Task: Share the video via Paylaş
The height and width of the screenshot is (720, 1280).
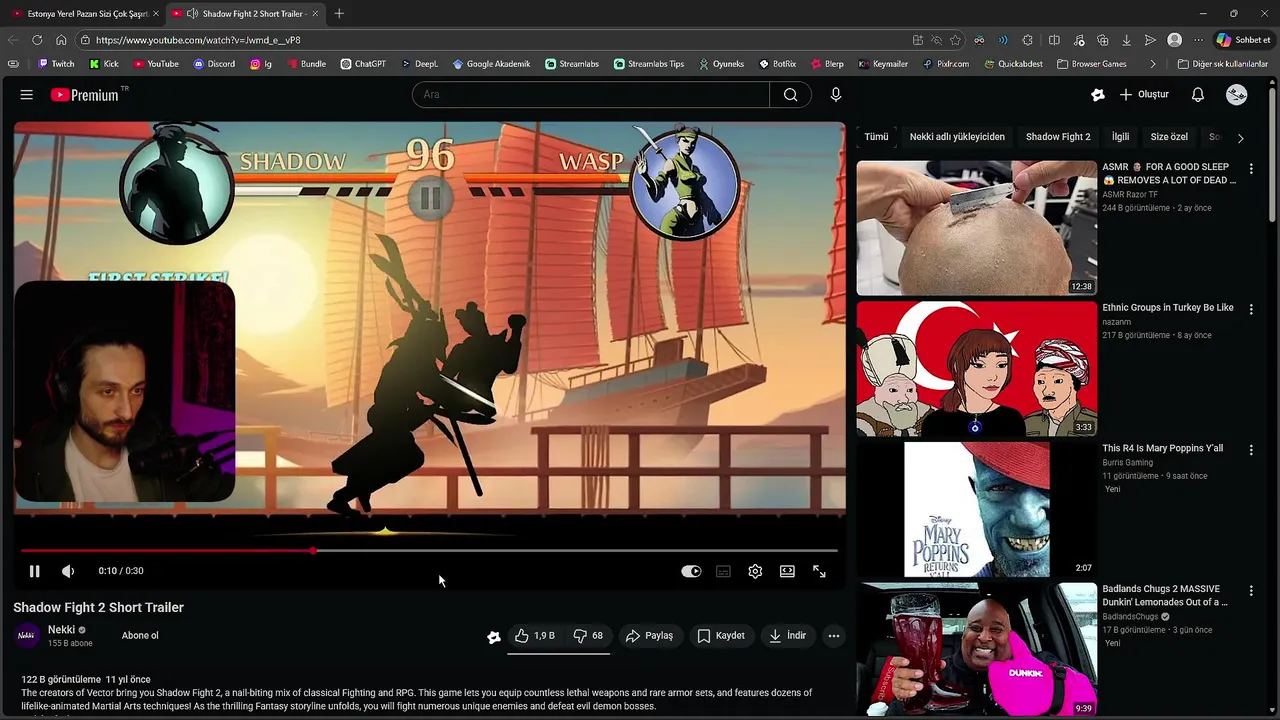Action: 649,636
